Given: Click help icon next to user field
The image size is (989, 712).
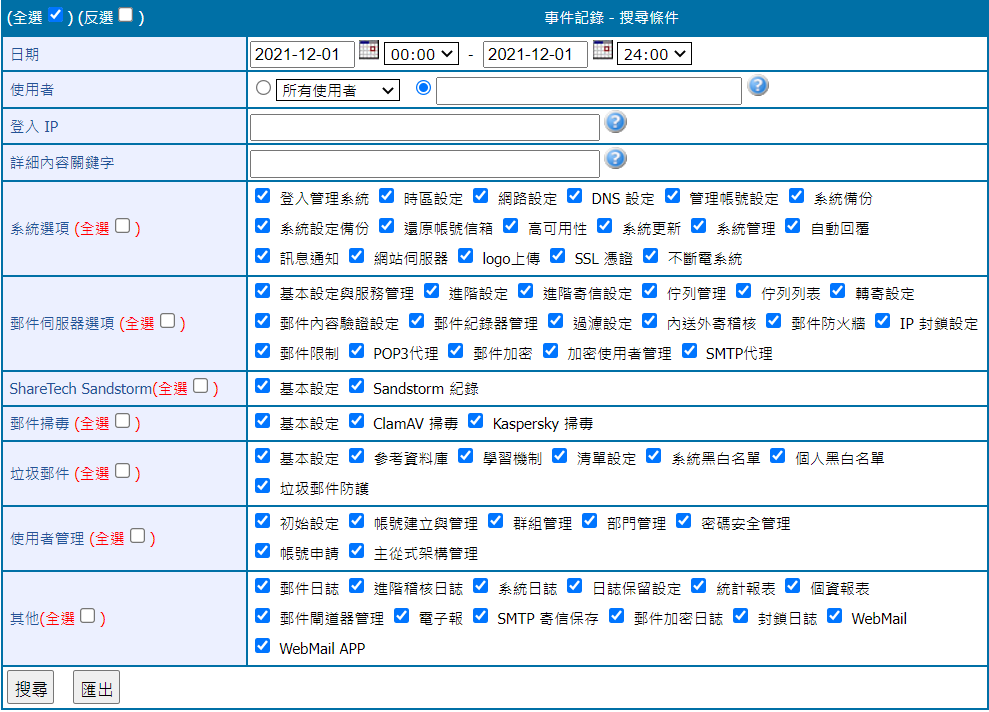Looking at the screenshot, I should tap(758, 86).
